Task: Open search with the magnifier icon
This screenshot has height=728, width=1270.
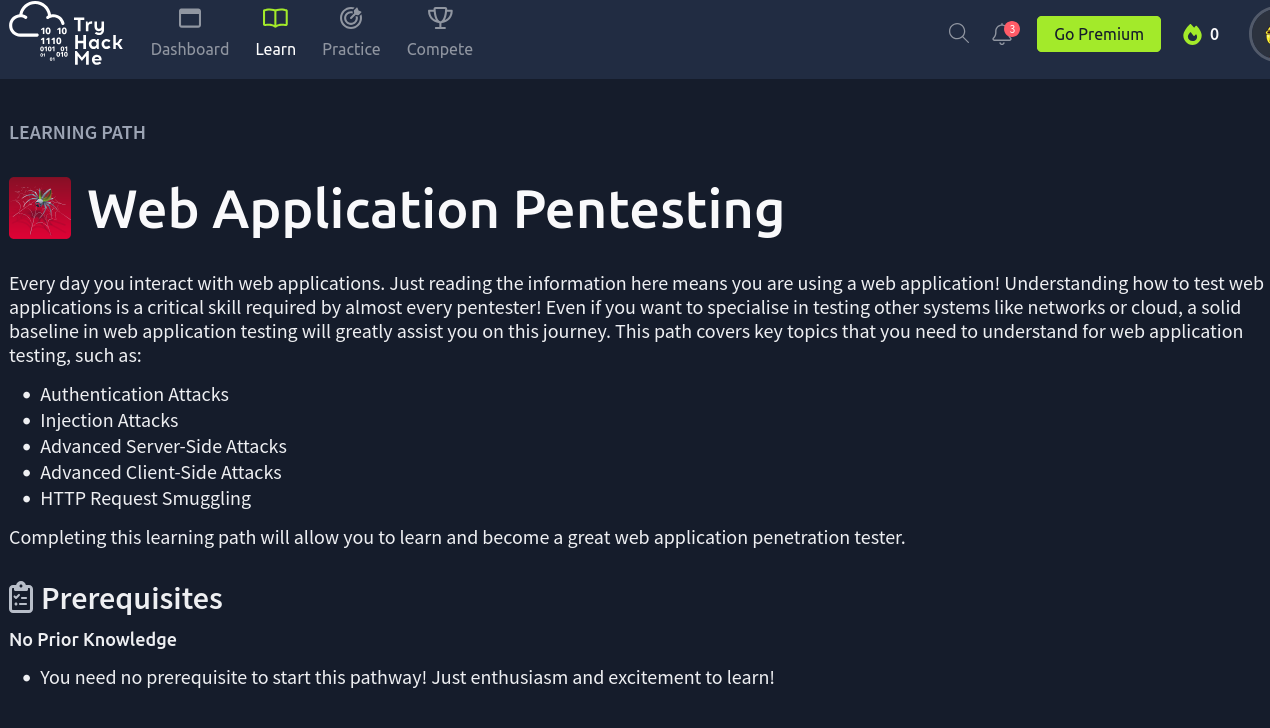Action: [958, 34]
